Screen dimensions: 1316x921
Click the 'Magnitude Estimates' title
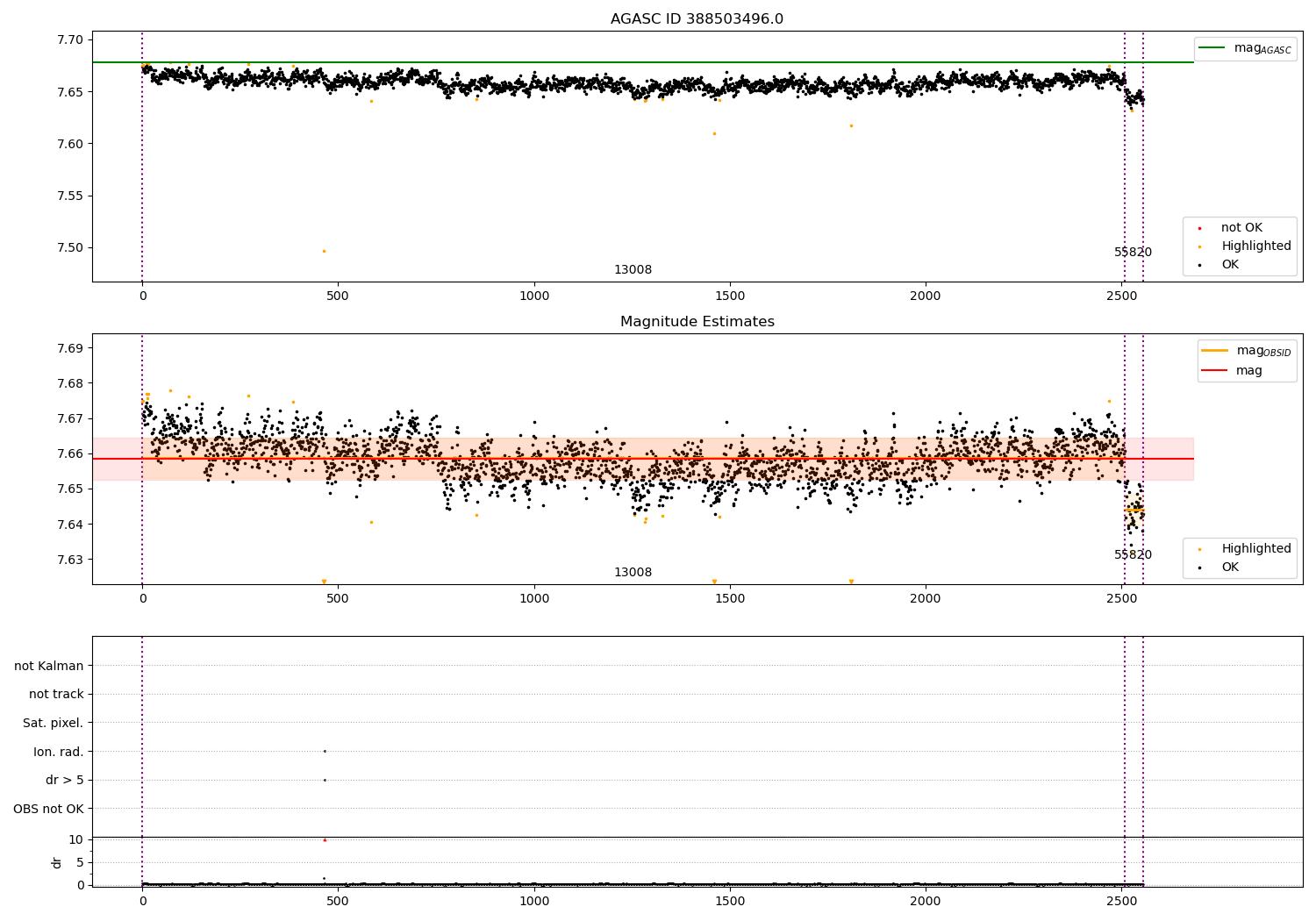697,322
